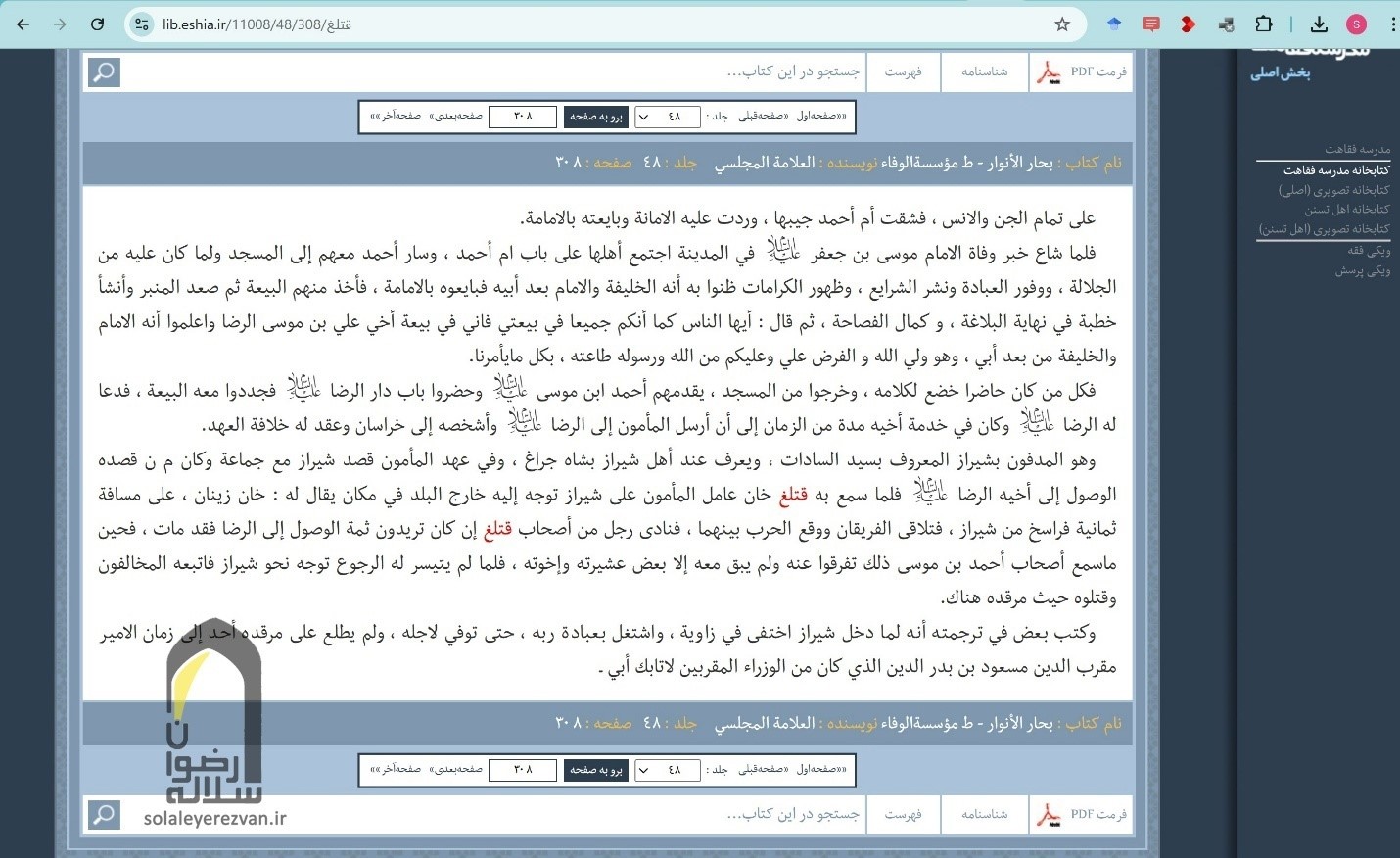1400x858 pixels.
Task: Open Chrome downloads icon
Action: pos(1319,24)
